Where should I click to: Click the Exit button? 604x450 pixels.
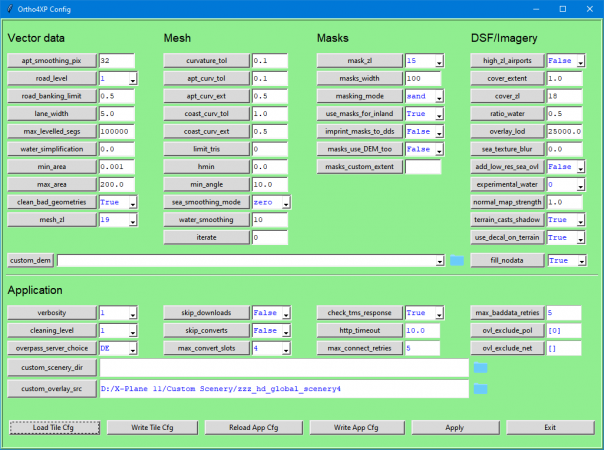(550, 428)
